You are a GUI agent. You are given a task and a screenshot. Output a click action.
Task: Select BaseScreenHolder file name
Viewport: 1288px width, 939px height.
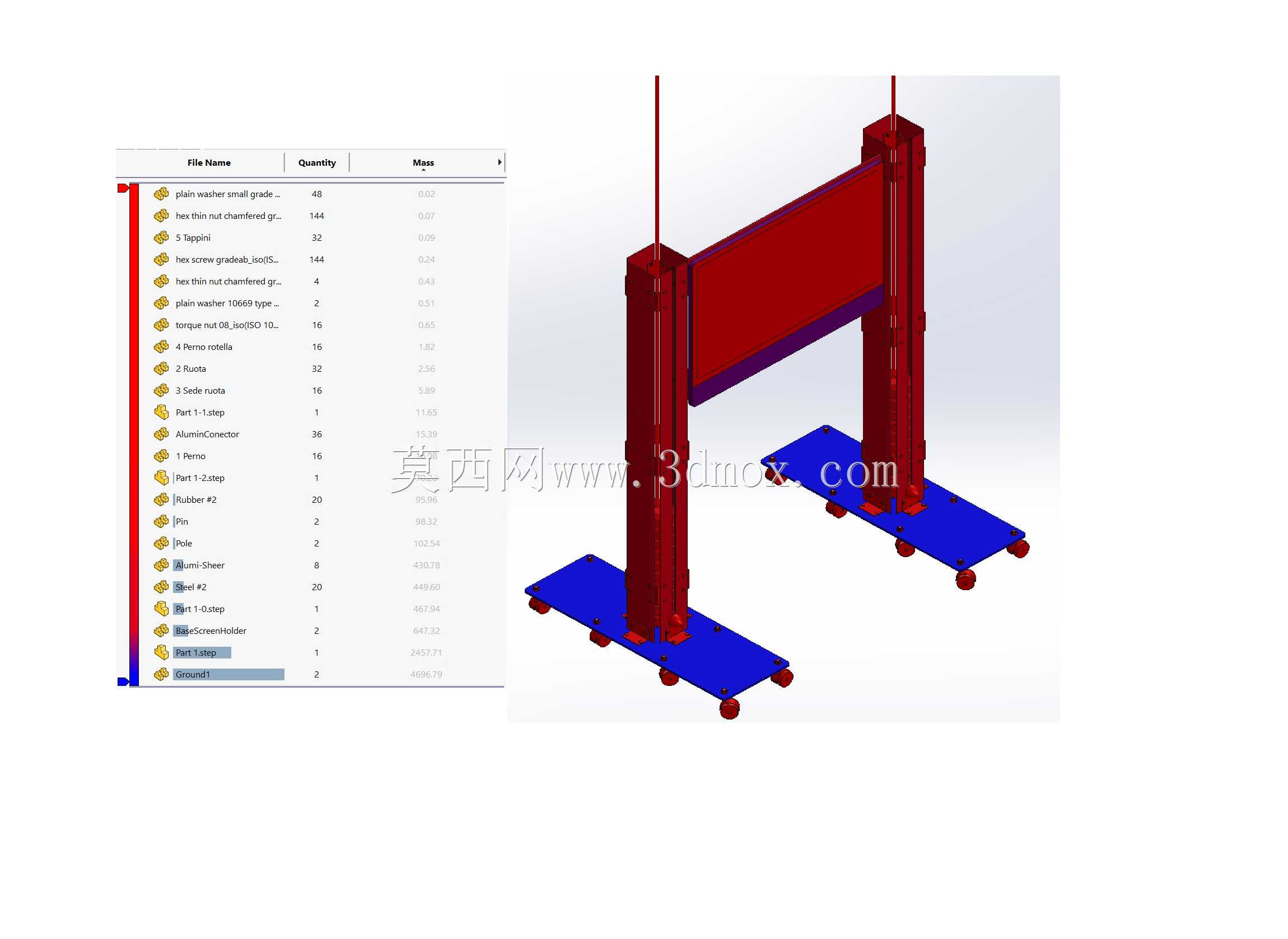point(211,630)
